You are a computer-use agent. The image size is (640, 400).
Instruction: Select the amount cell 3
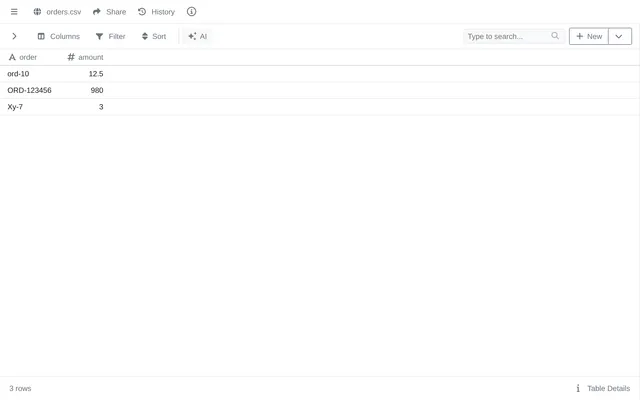[x=101, y=107]
